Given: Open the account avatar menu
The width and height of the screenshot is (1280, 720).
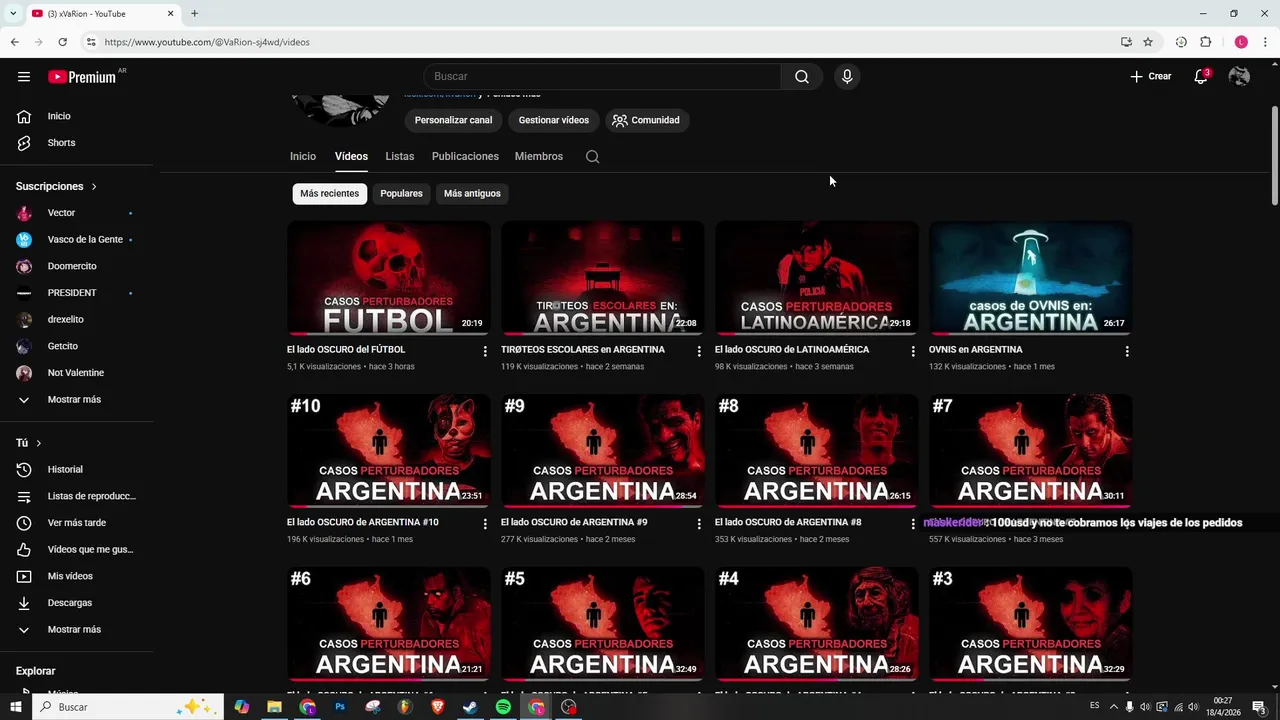Looking at the screenshot, I should (x=1239, y=77).
